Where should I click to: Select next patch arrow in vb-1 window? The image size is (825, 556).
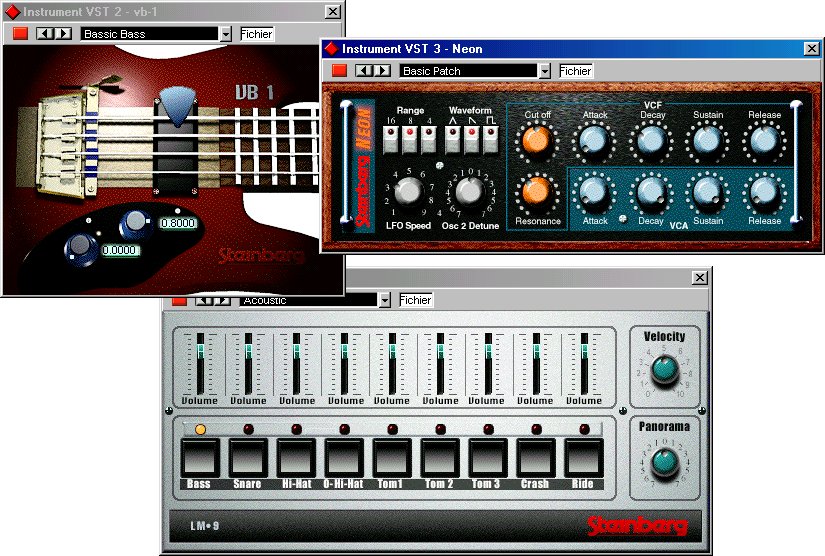tap(63, 34)
